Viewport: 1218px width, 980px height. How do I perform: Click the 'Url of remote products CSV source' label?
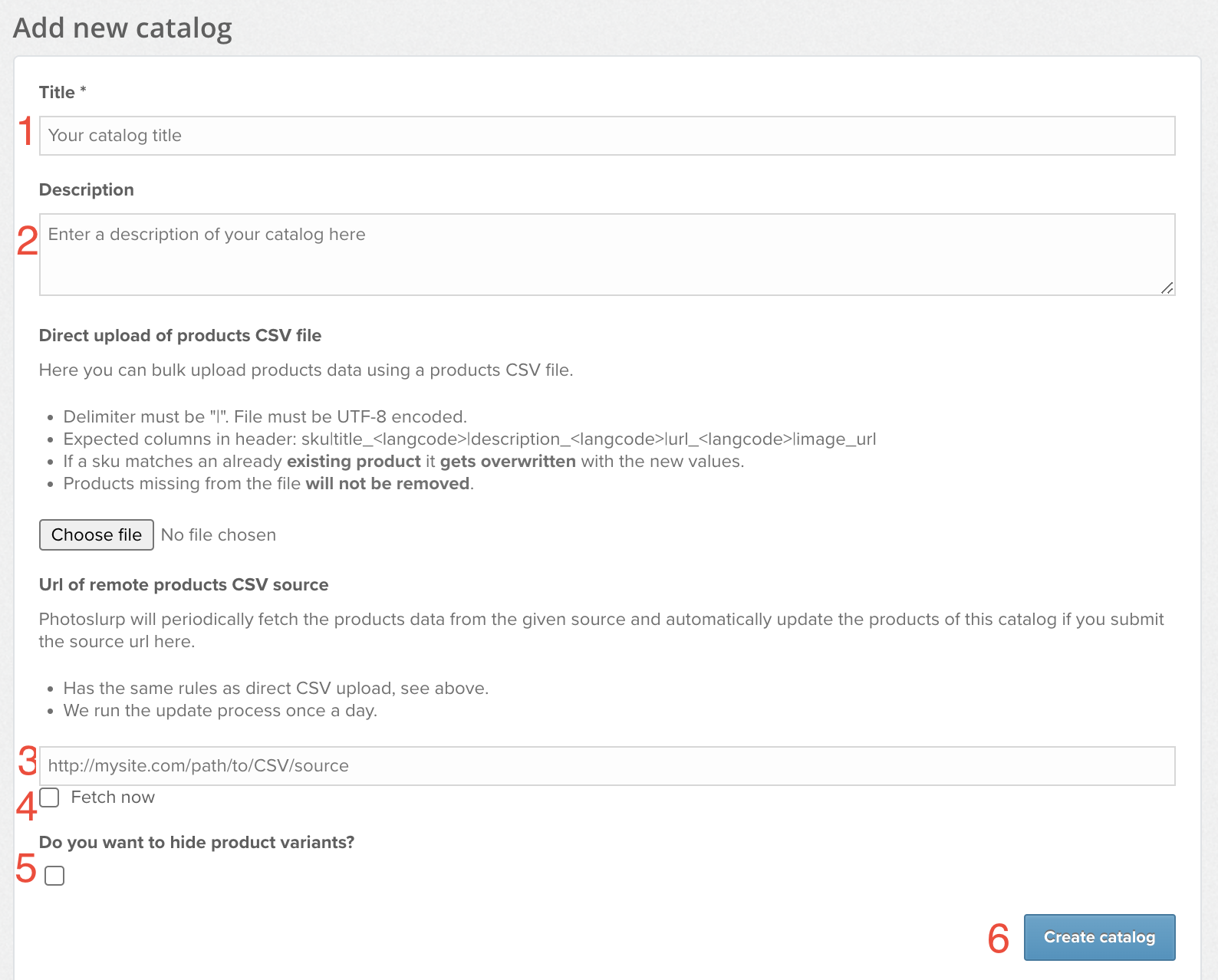click(184, 584)
